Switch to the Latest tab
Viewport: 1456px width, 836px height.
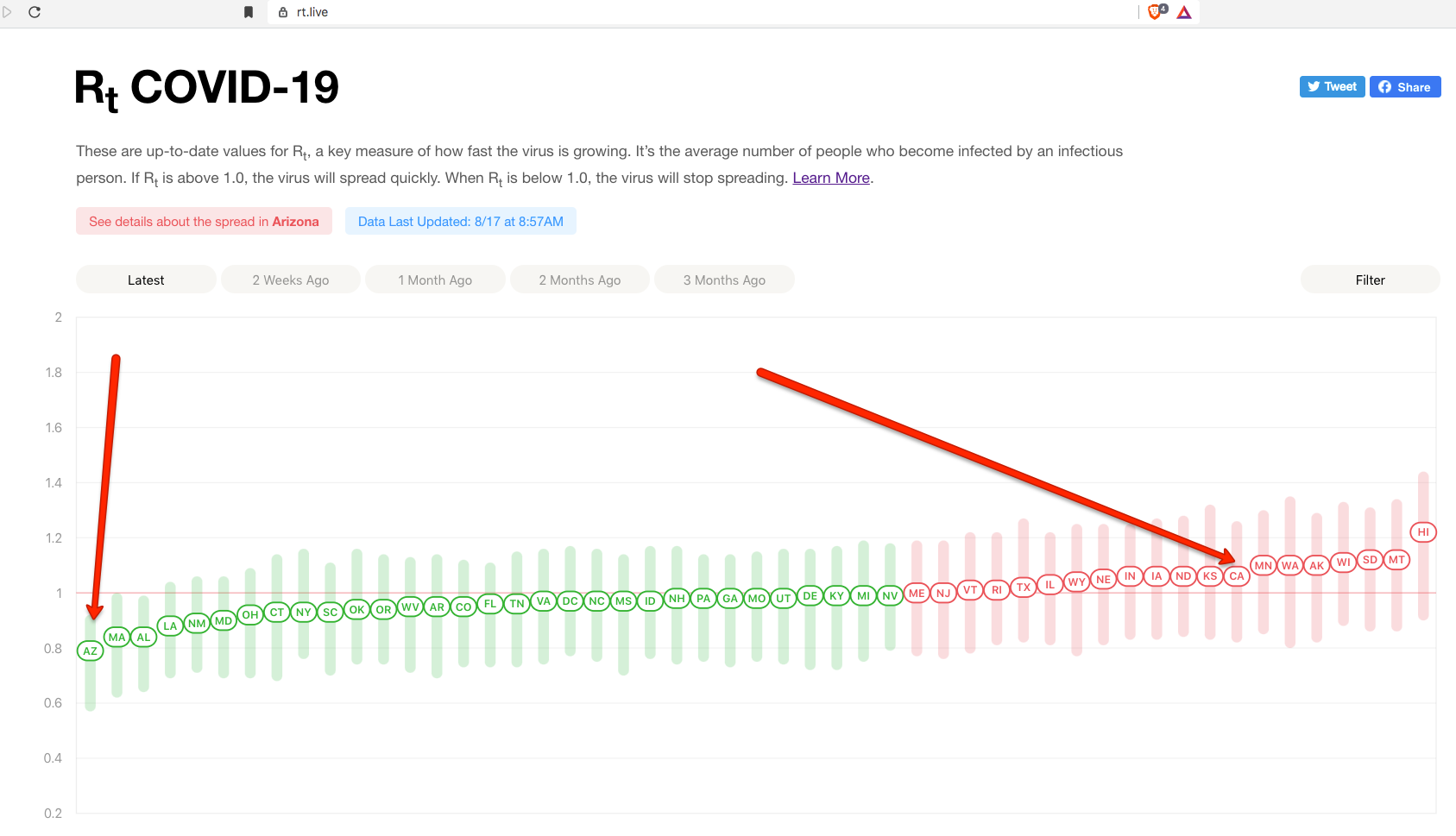pos(146,280)
